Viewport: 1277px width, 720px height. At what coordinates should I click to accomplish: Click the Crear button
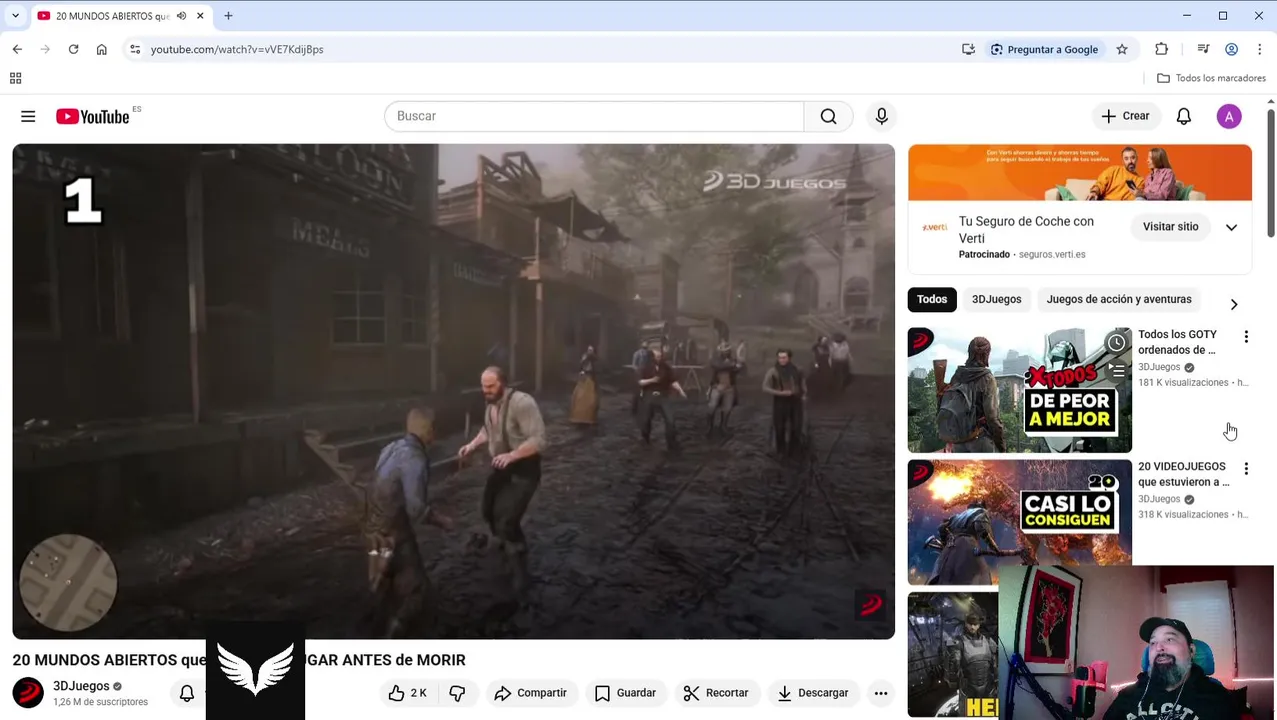pos(1125,116)
